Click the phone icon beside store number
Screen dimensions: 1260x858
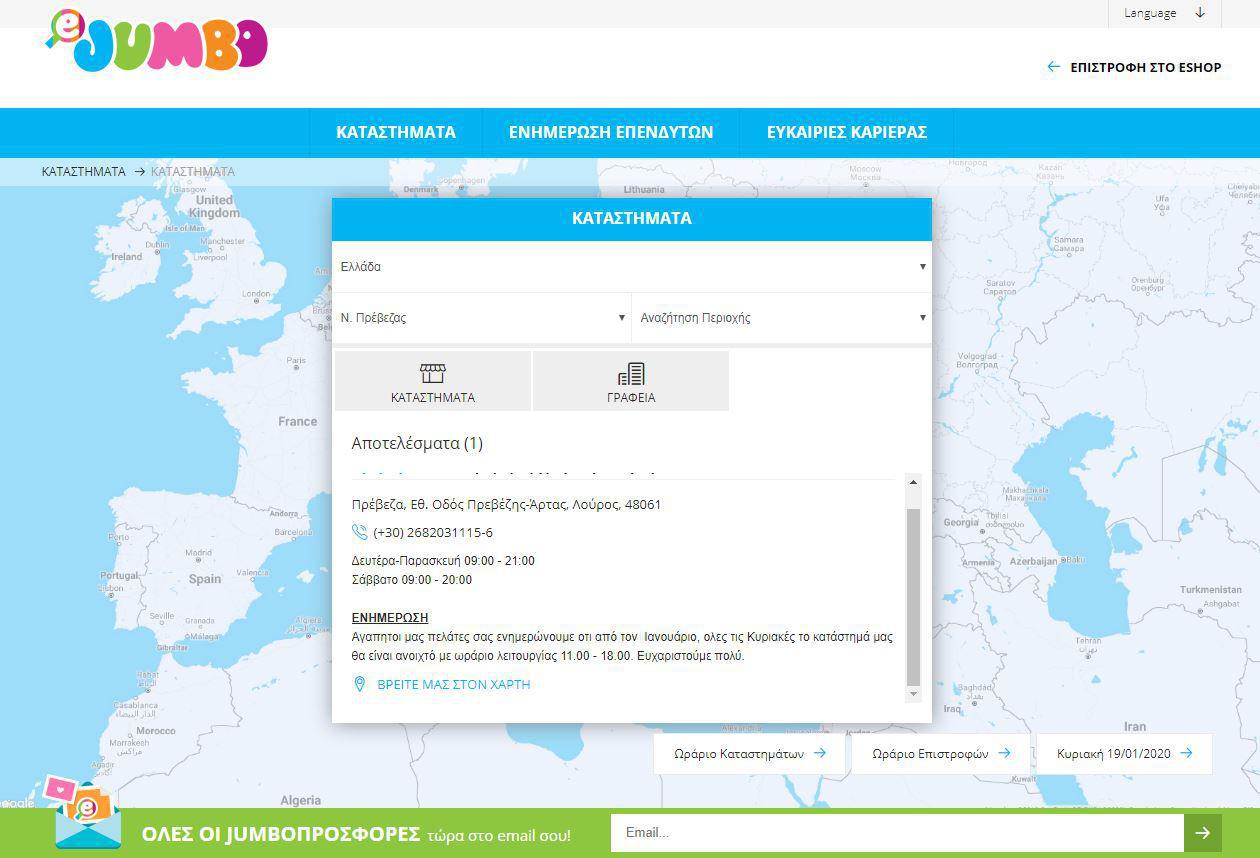point(360,532)
